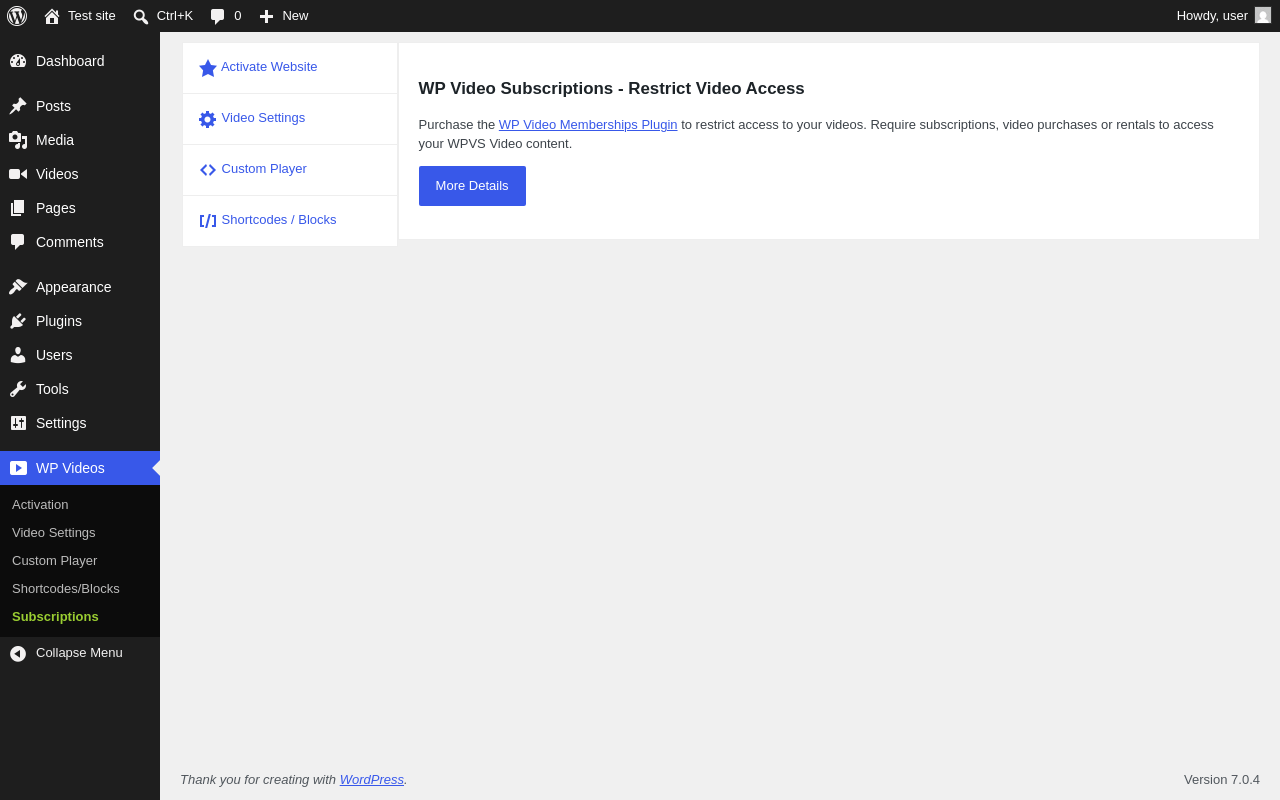This screenshot has width=1280, height=800.
Task: Open the Media menu label
Action: [x=55, y=140]
